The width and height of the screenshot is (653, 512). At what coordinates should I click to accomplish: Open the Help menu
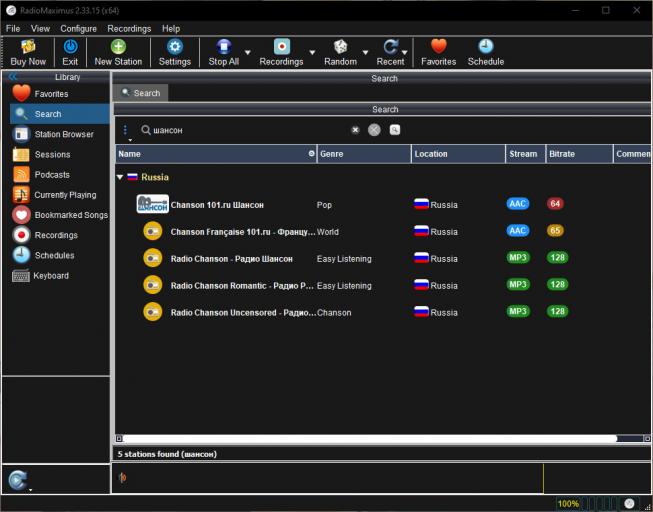point(171,29)
